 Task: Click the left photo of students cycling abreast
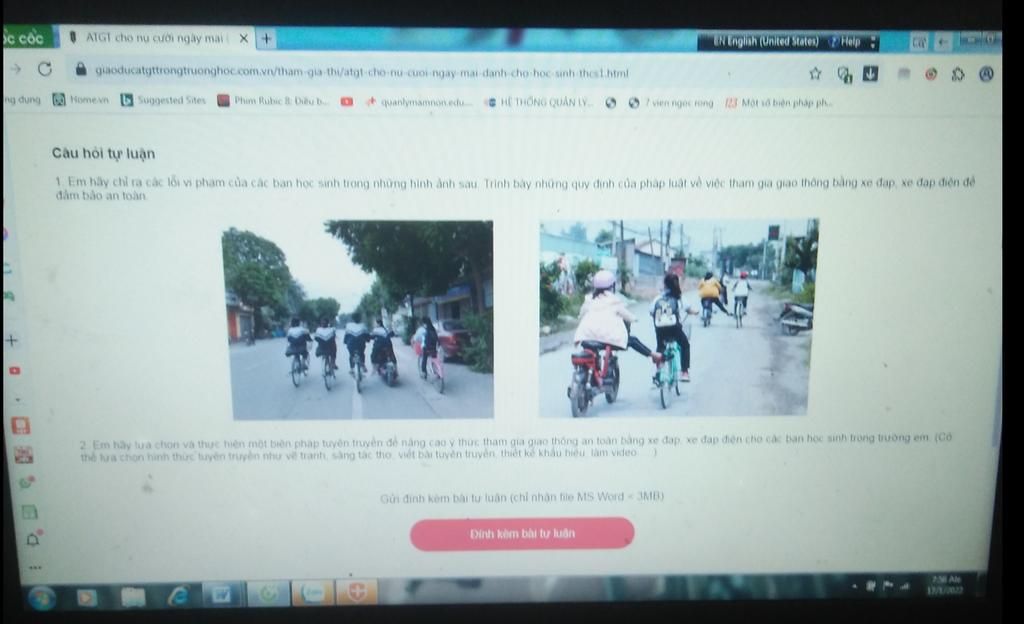pyautogui.click(x=358, y=319)
